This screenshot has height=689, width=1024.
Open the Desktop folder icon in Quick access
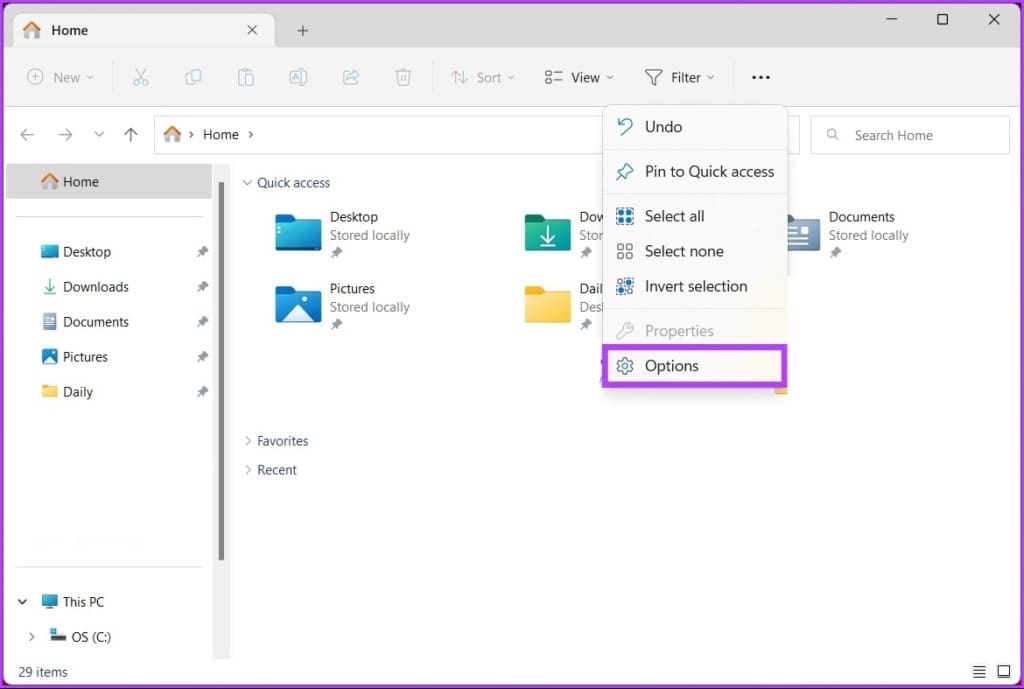tap(298, 232)
